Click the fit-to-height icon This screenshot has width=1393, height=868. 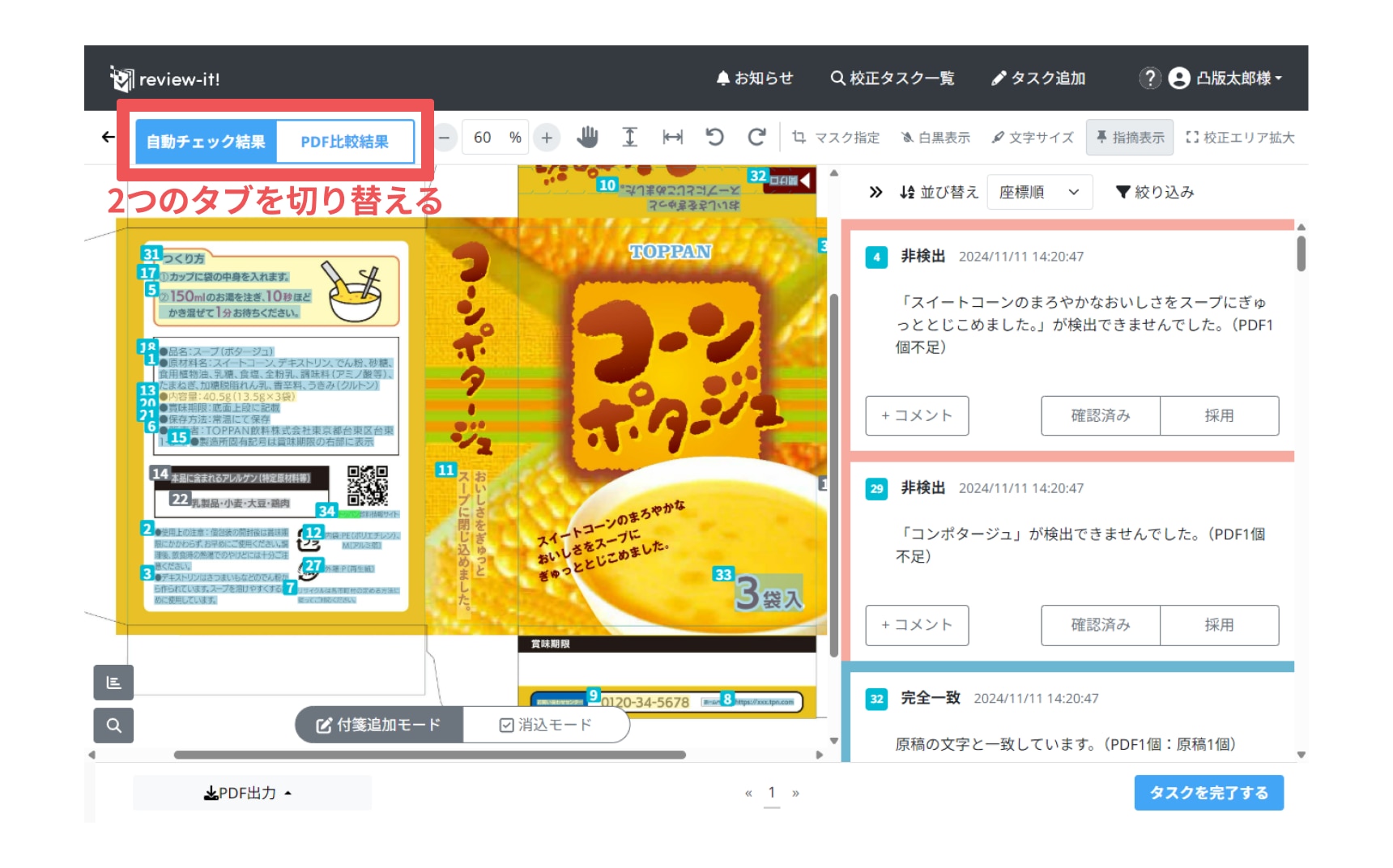coord(629,138)
